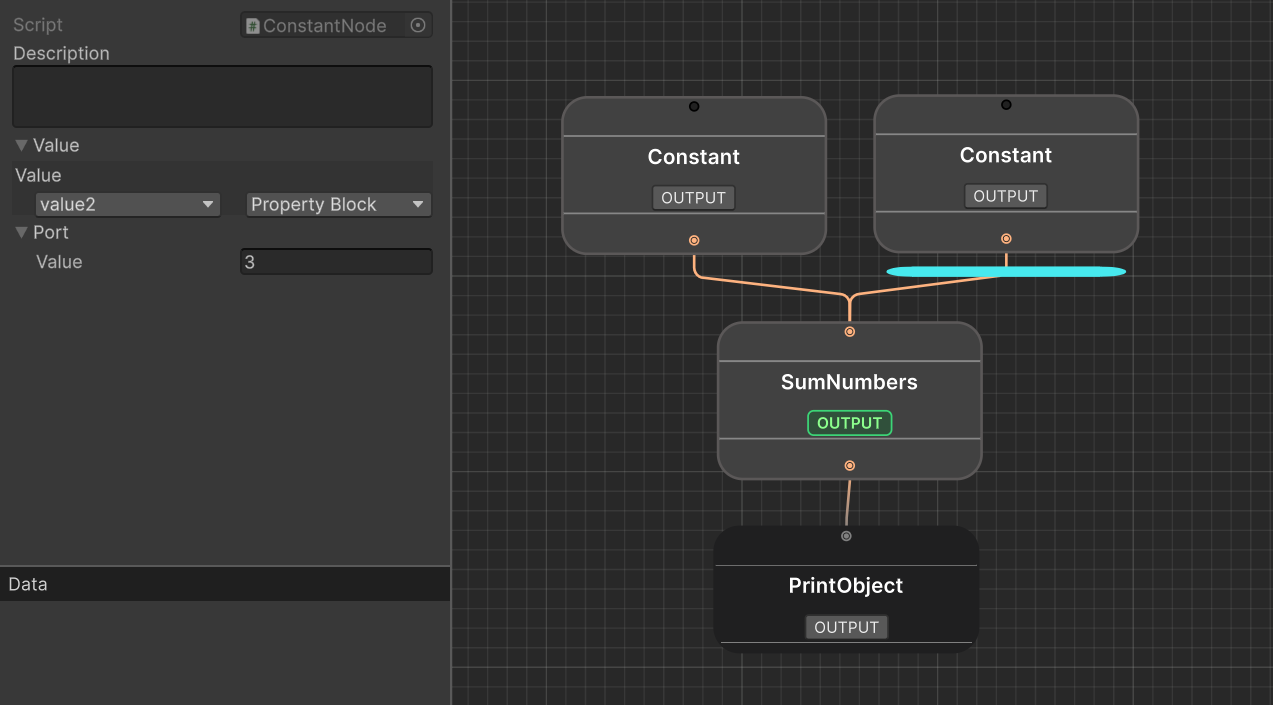Click the top port of the right Constant node
The height and width of the screenshot is (705, 1273).
(x=1006, y=104)
